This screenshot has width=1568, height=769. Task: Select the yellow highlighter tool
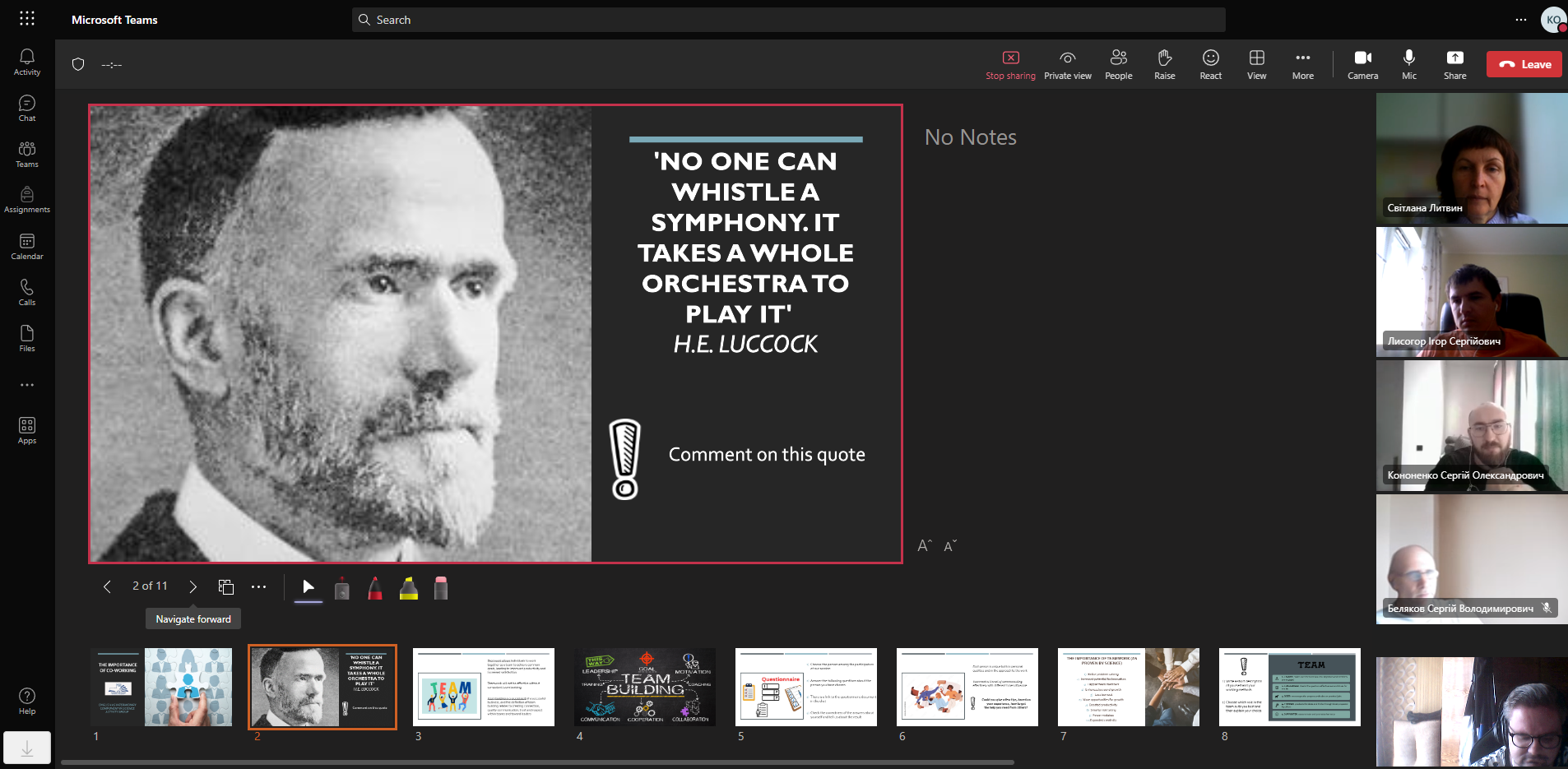pyautogui.click(x=408, y=588)
